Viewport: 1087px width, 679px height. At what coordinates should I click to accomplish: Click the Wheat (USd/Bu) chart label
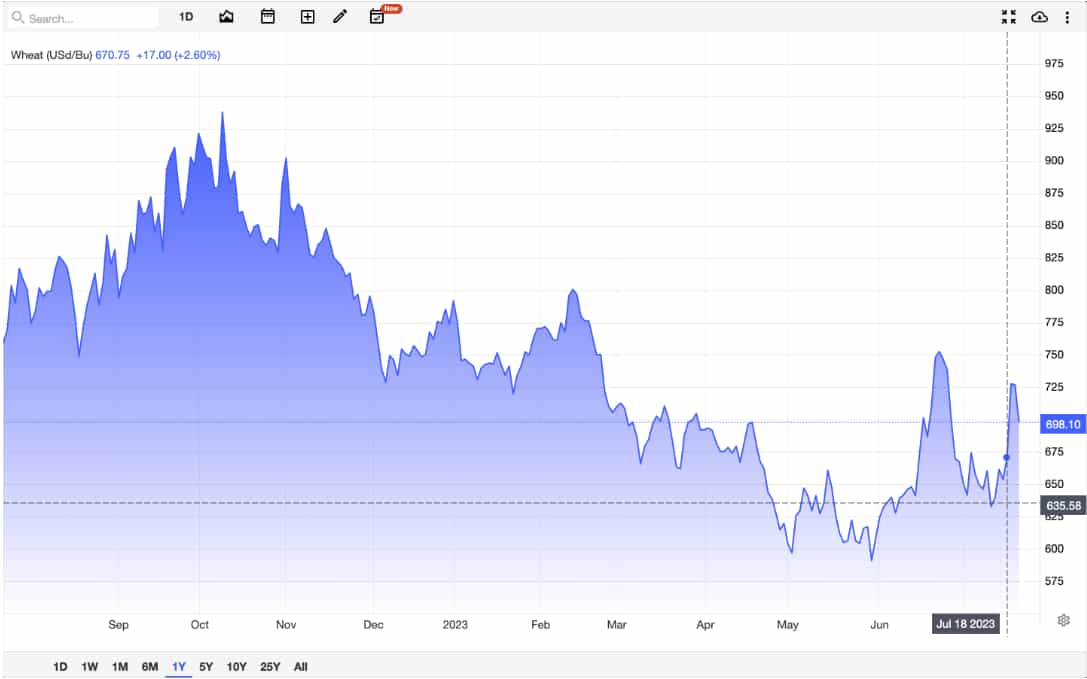tap(51, 55)
